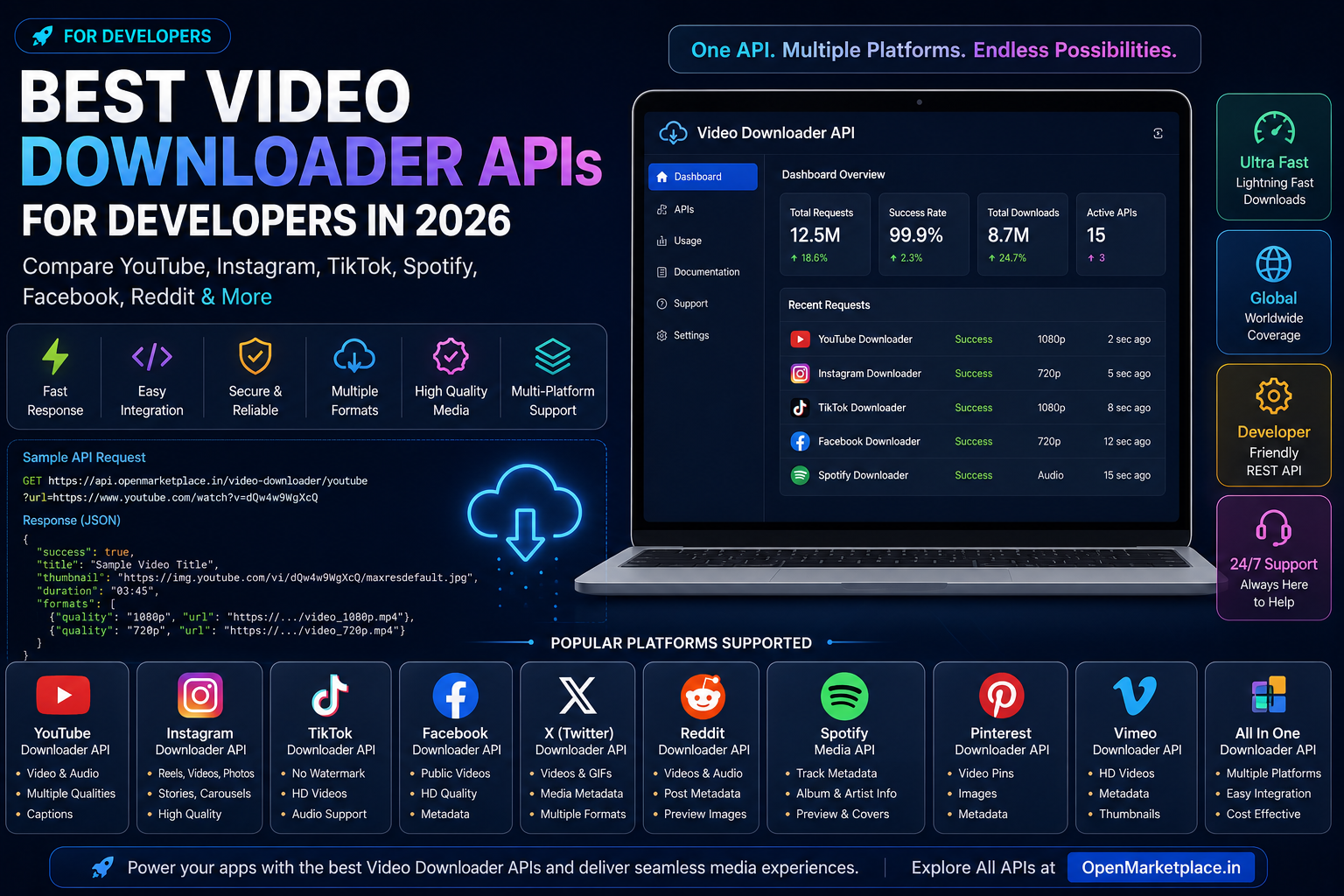Click "Captions" under YouTube Downloader API
1344x896 pixels.
[50, 815]
